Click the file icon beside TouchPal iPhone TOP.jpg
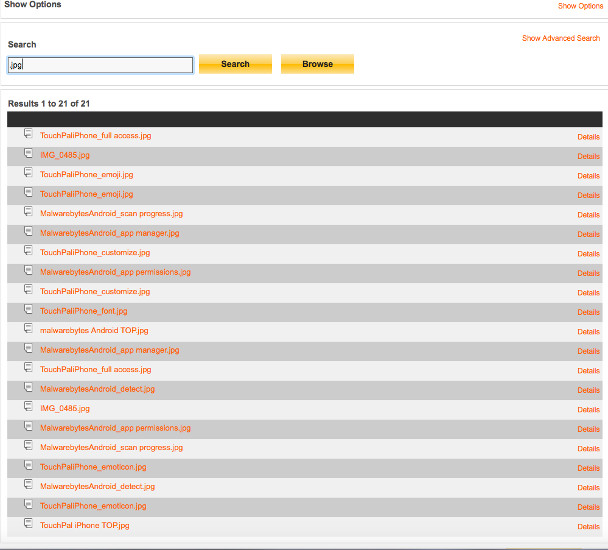608x550 pixels. pos(28,523)
